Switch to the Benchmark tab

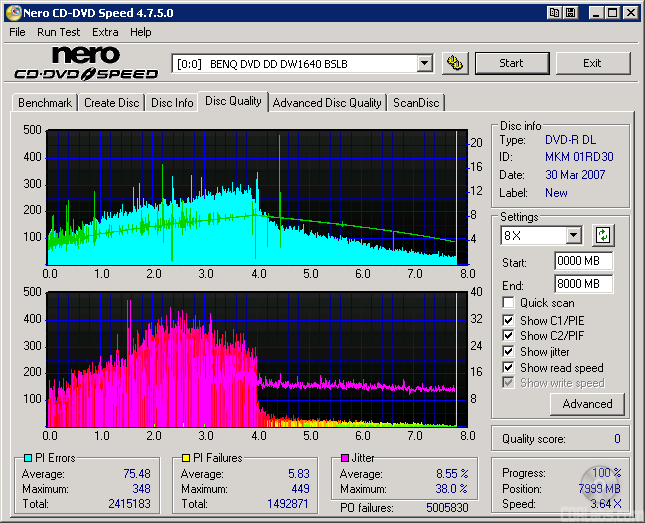tap(45, 103)
